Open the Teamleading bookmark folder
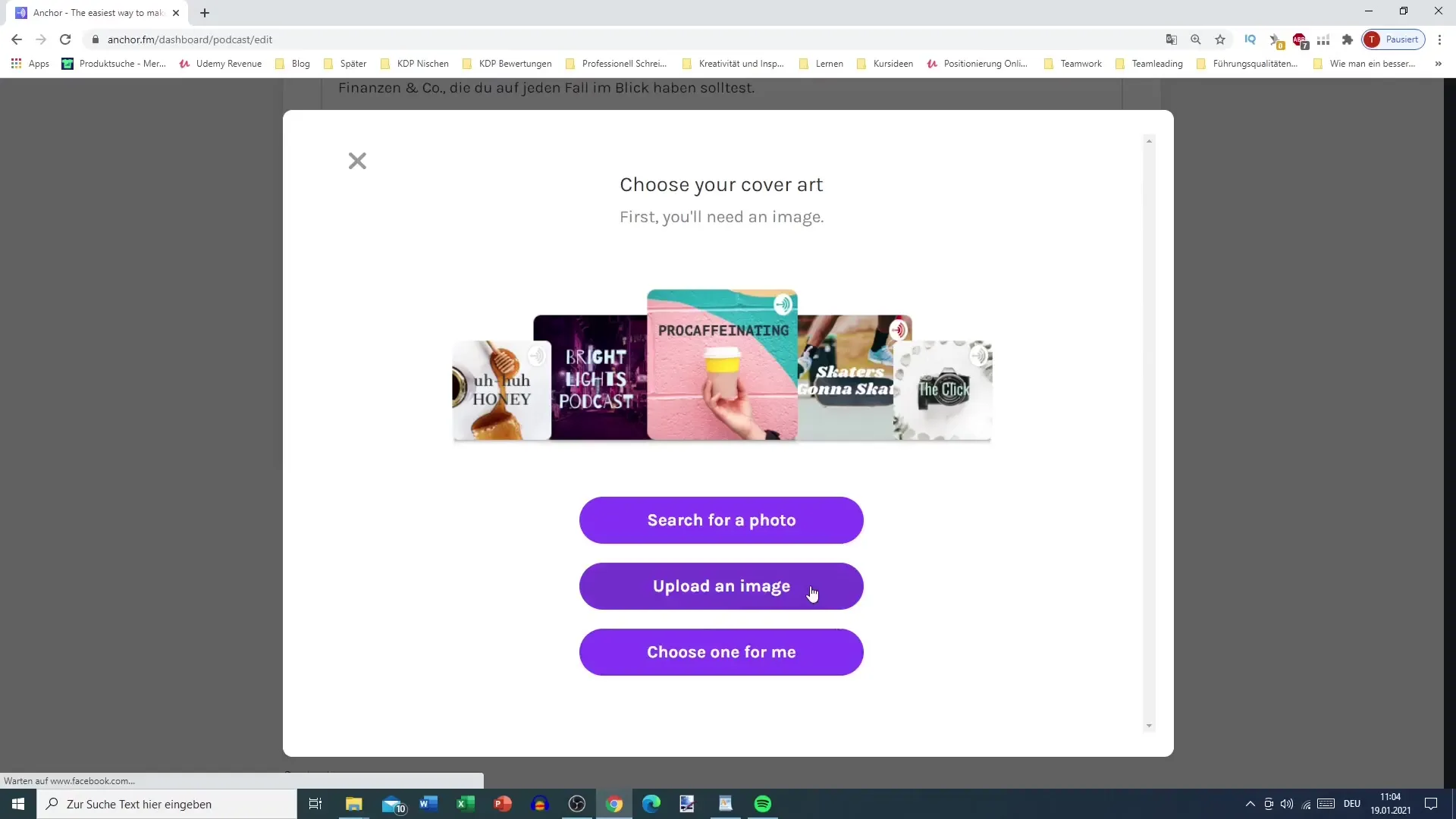The width and height of the screenshot is (1456, 819). (x=1150, y=64)
